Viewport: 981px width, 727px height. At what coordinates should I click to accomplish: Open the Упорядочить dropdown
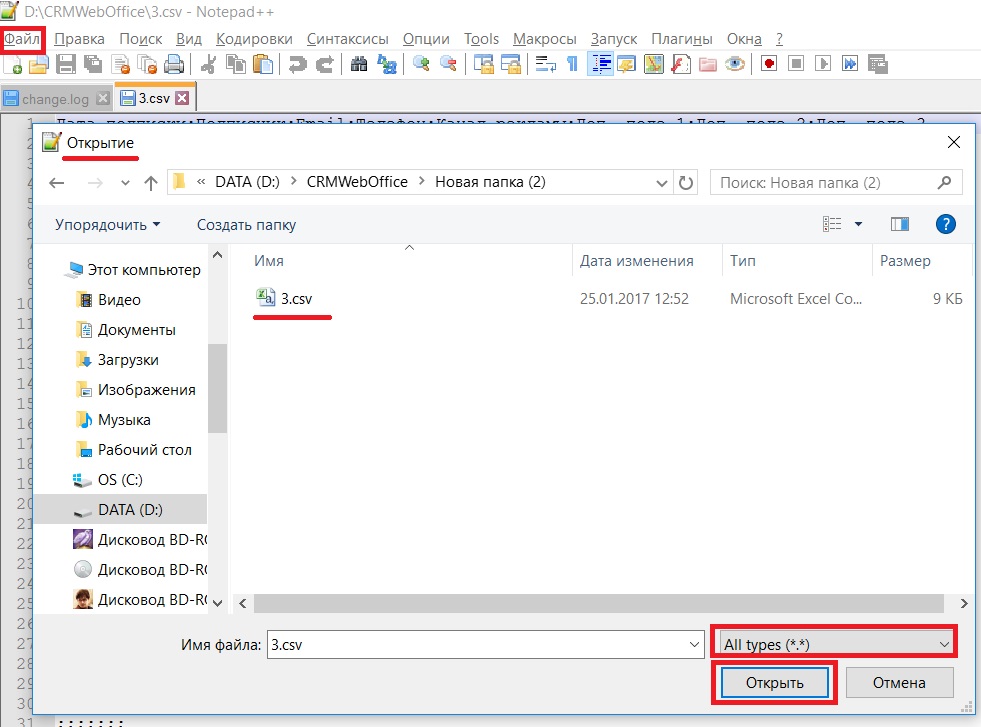pyautogui.click(x=107, y=225)
